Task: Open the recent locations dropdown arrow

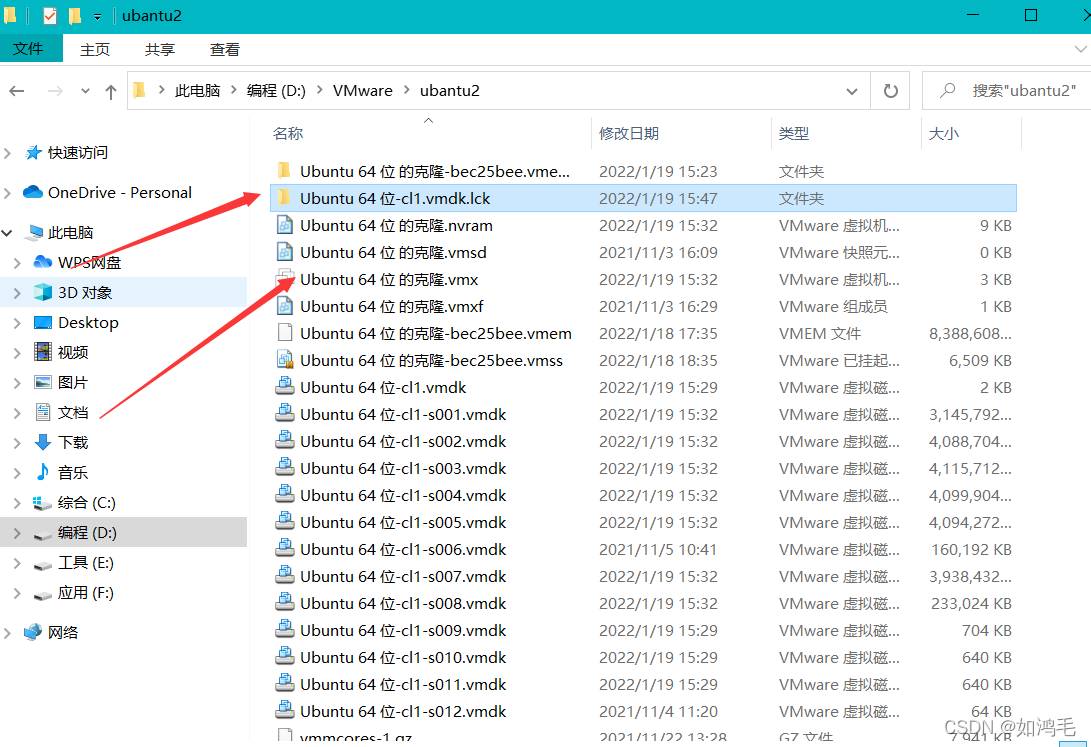Action: tap(85, 91)
